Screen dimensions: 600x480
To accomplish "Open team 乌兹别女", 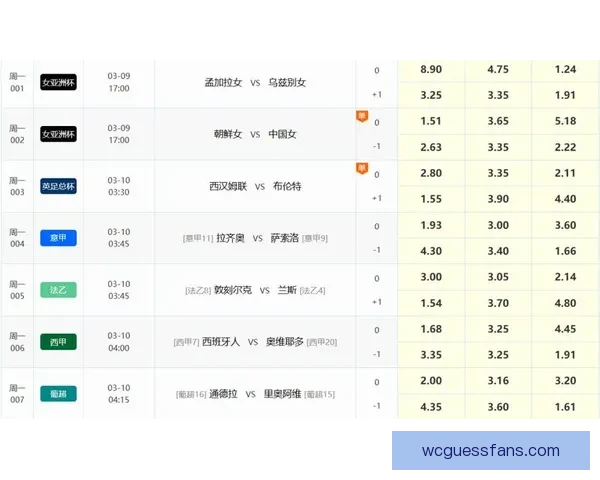I will (287, 82).
